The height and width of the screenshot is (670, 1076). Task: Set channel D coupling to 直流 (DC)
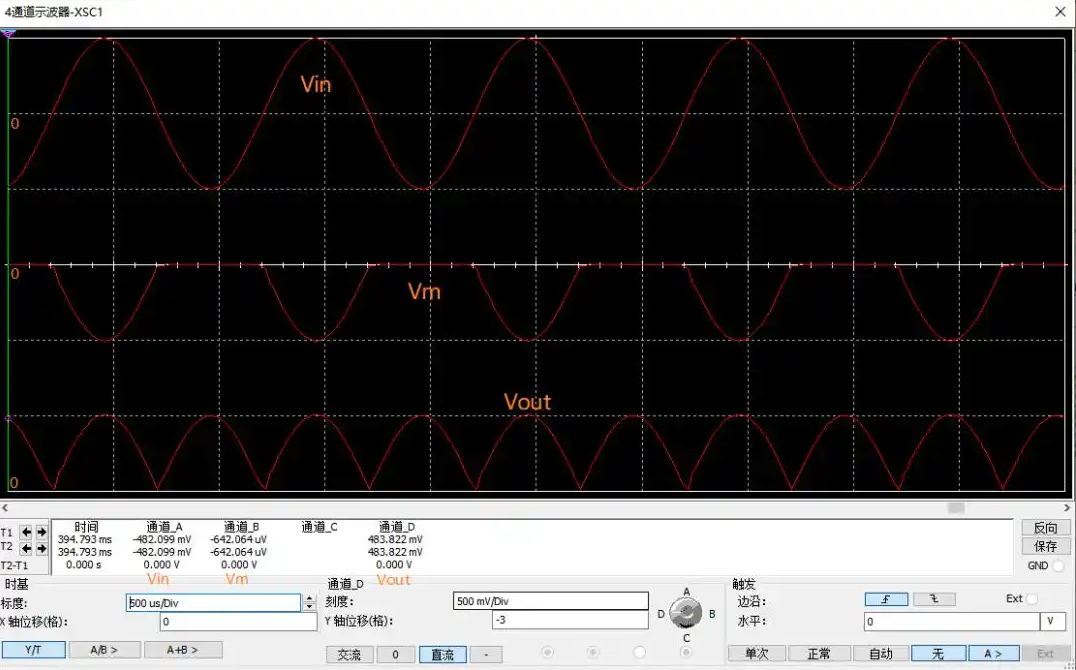[443, 655]
